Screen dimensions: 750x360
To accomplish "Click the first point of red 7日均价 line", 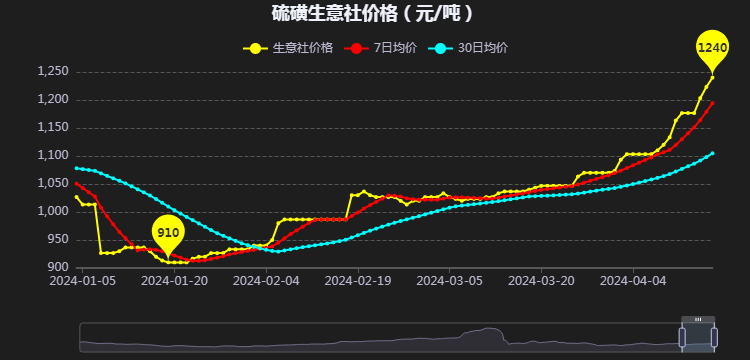I will (76, 183).
